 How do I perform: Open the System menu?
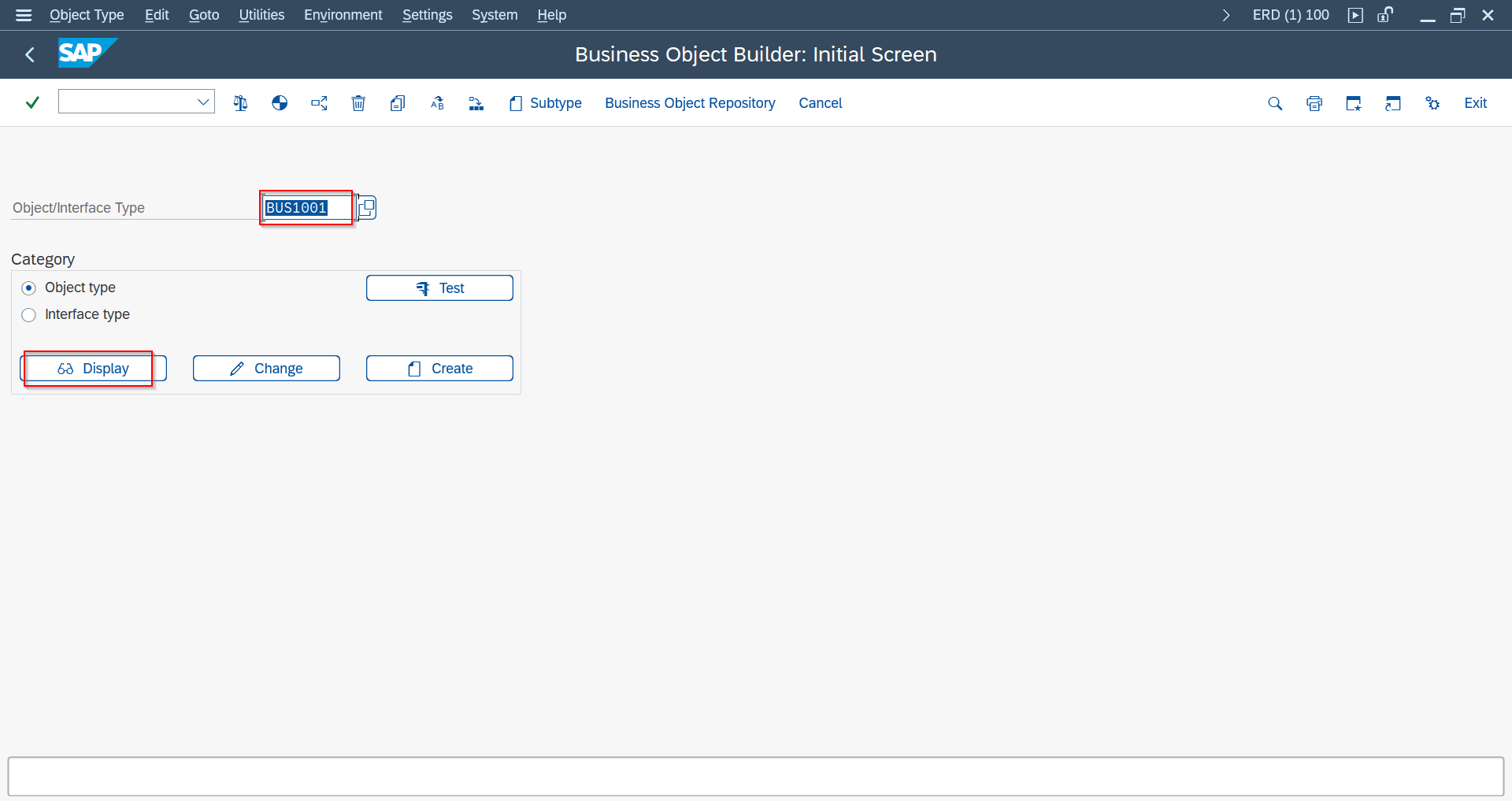coord(495,15)
